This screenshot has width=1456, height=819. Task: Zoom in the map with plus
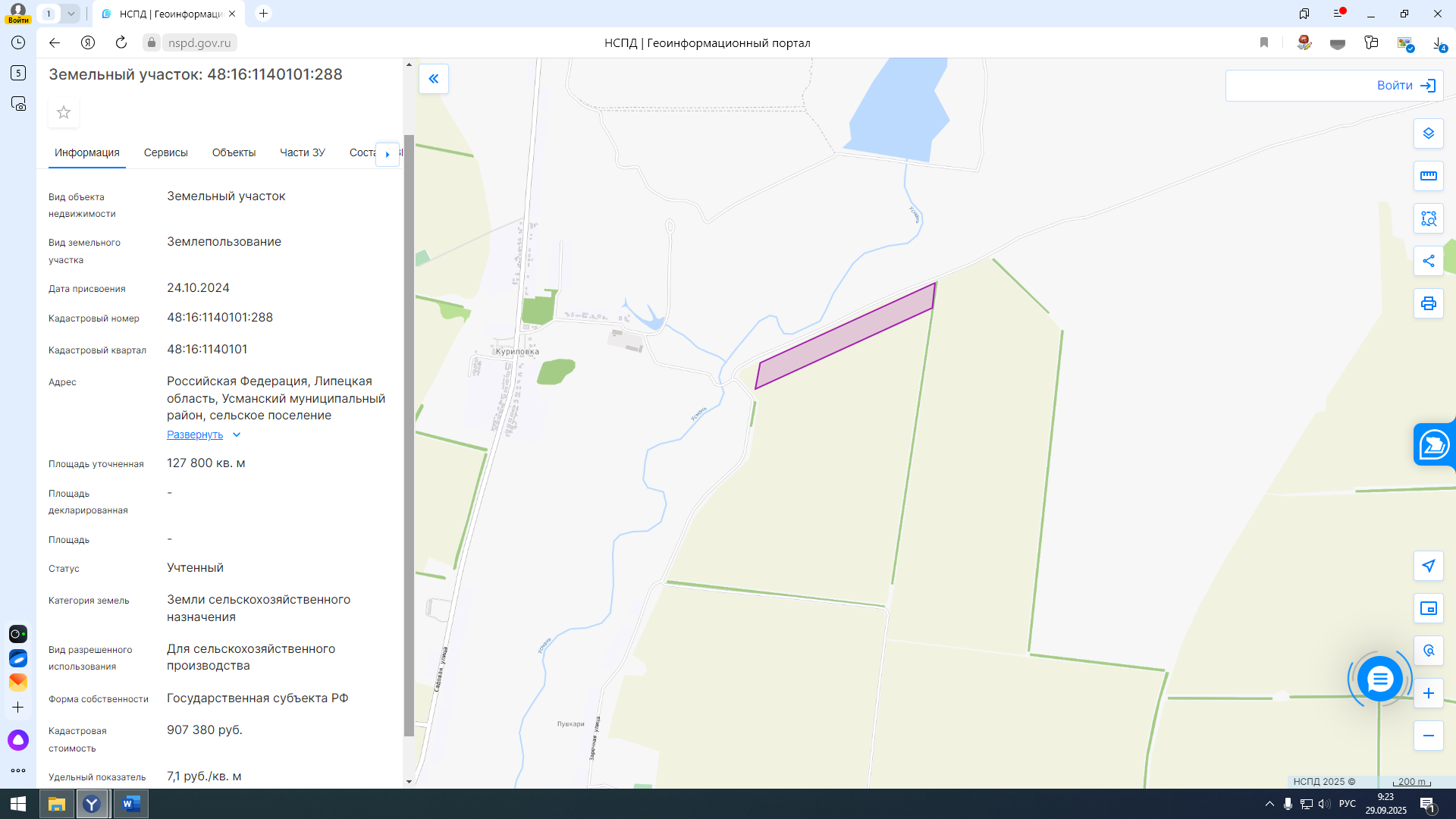pos(1428,693)
